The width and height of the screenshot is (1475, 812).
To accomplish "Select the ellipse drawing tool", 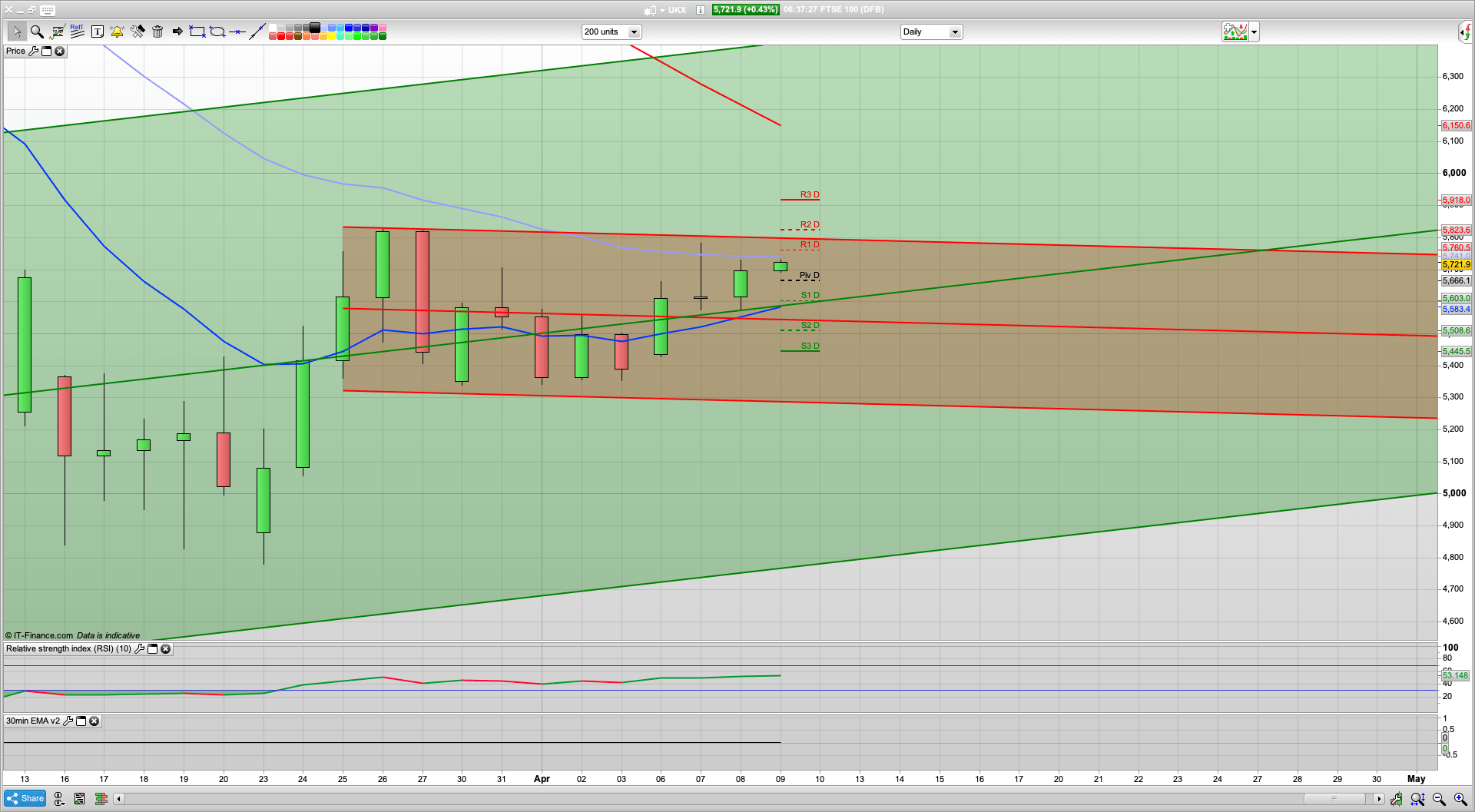I will 217,31.
